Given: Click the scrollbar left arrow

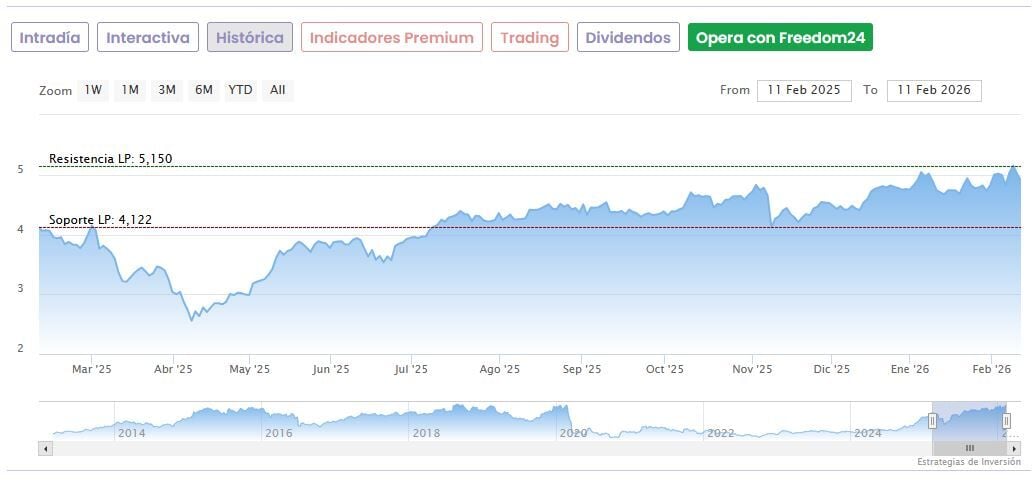Looking at the screenshot, I should 45,448.
